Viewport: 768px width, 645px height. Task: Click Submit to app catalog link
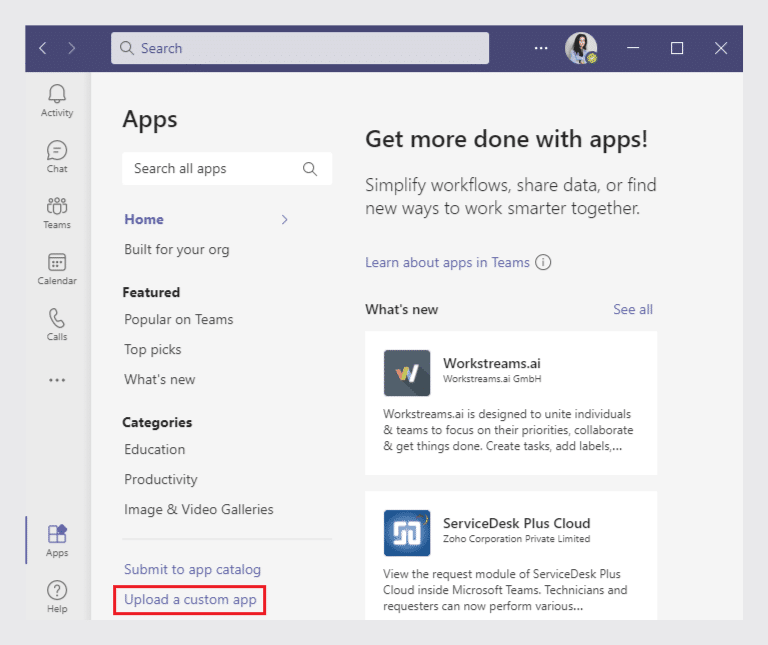192,570
